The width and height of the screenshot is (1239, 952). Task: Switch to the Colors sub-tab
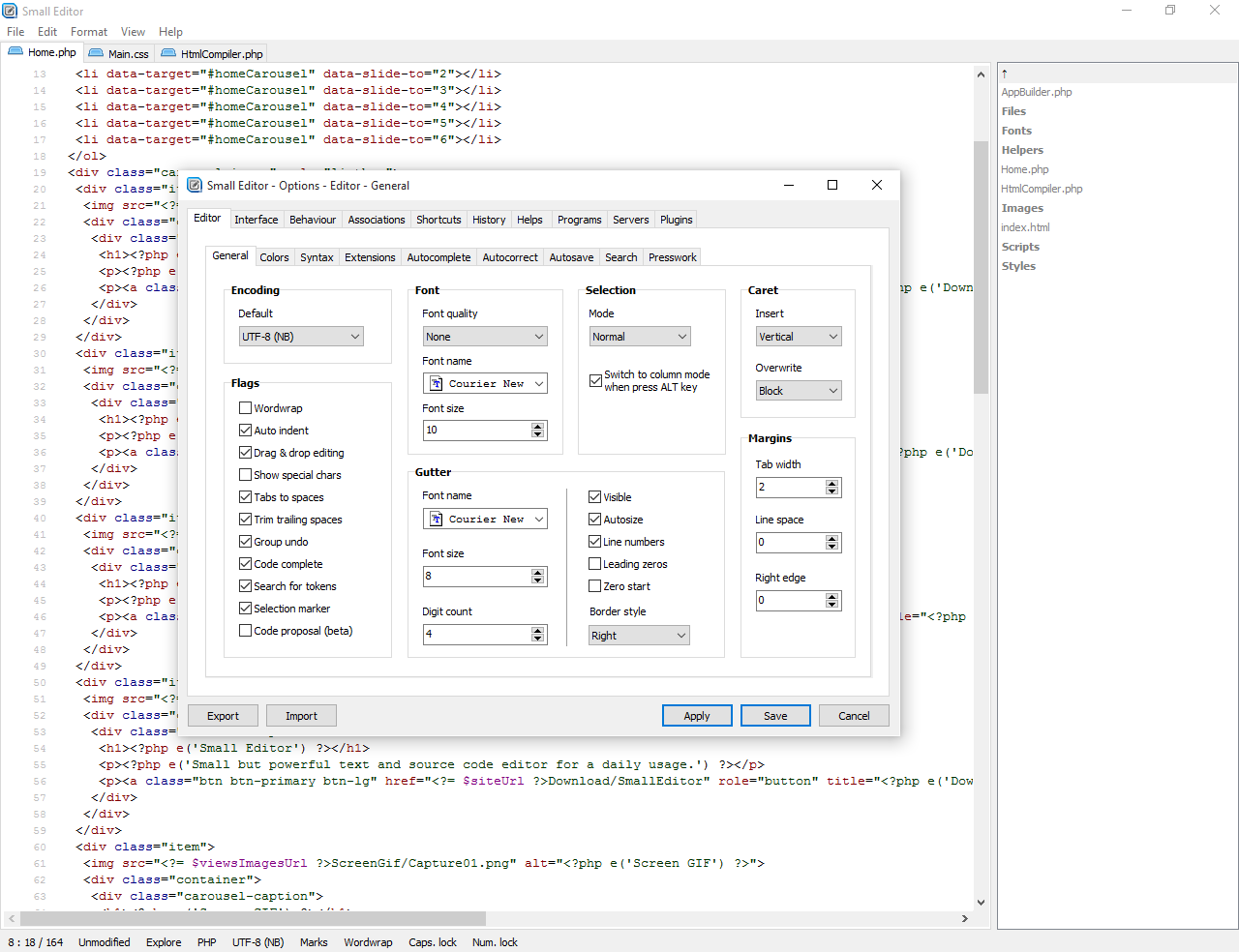[274, 257]
